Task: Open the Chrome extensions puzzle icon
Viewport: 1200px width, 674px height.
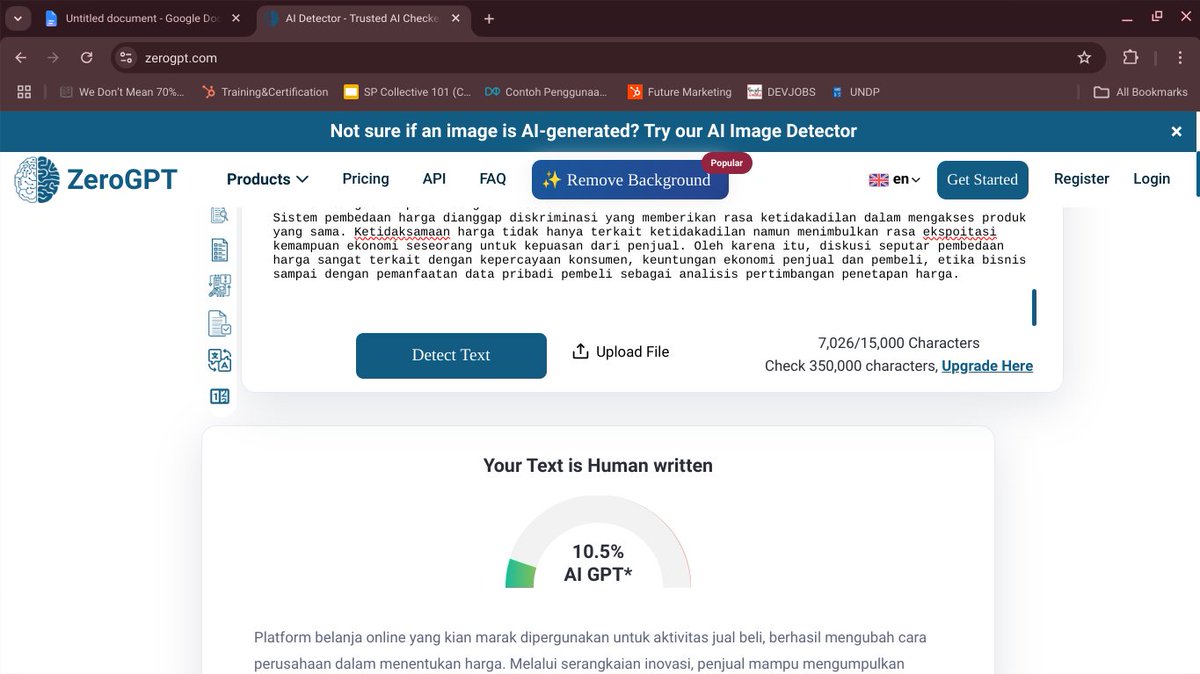Action: 1131,58
